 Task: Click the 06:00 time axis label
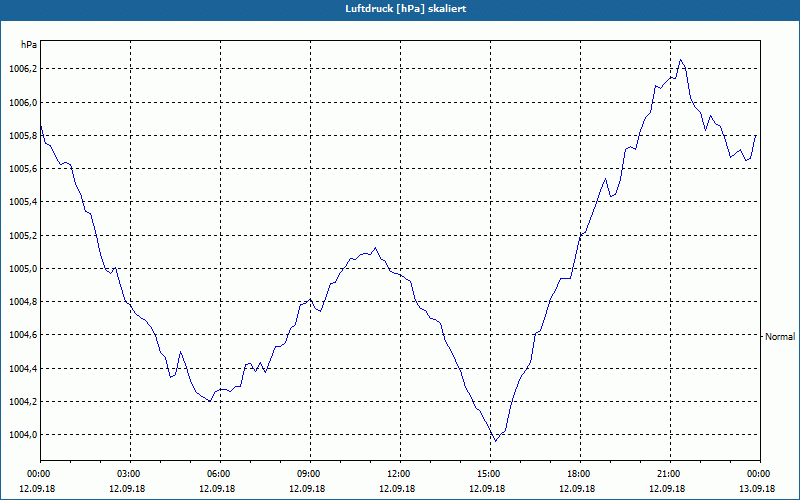pos(220,474)
